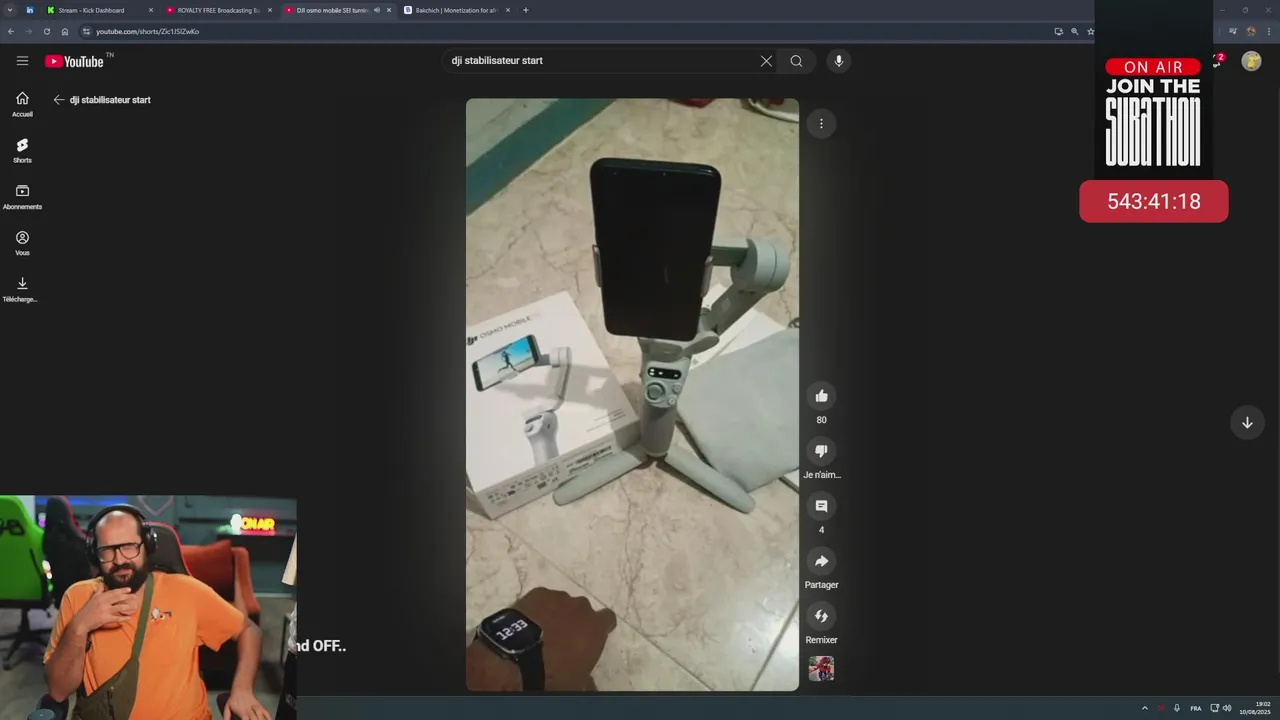Open a new browser tab
Viewport: 1280px width, 720px height.
(526, 10)
